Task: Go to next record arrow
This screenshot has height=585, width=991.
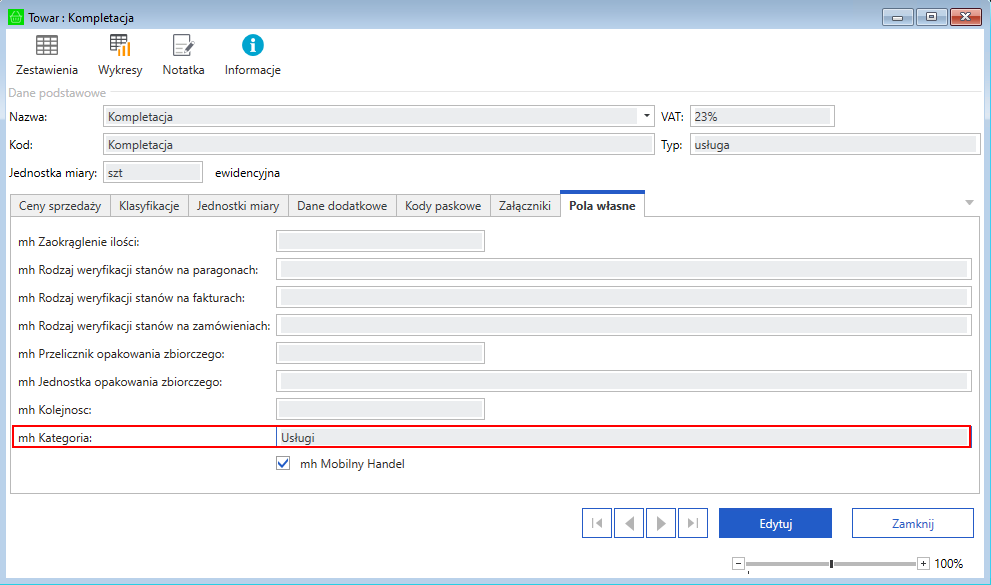Action: point(660,523)
